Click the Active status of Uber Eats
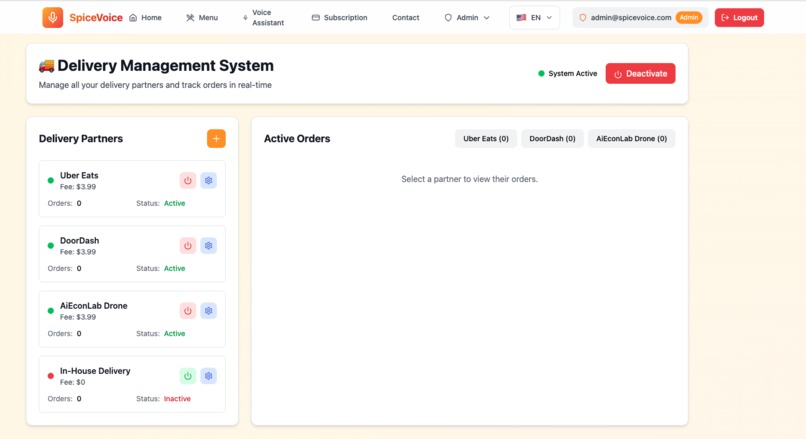Viewport: 806px width, 439px height. tap(174, 203)
